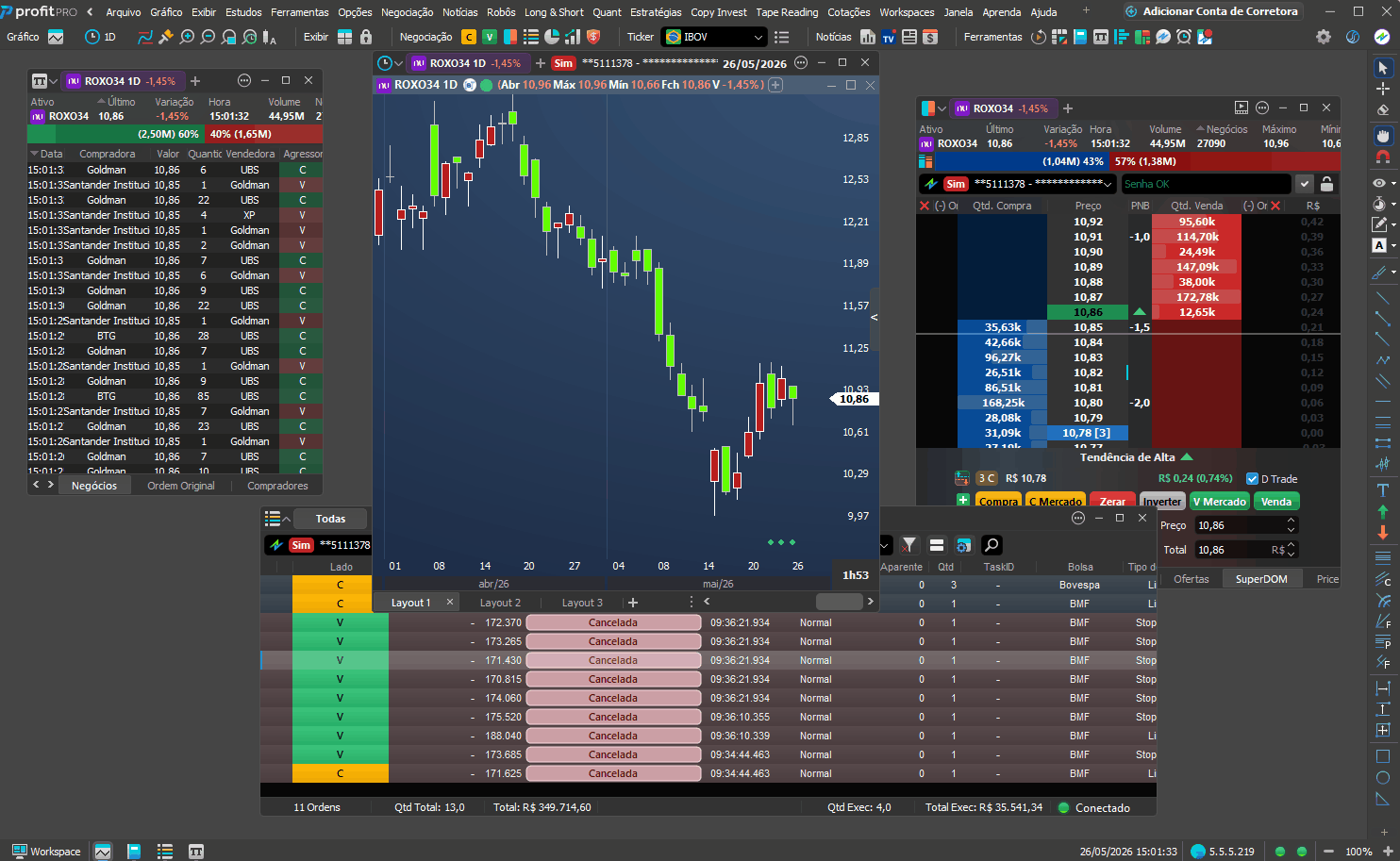Click the settings gear icon in top toolbar
This screenshot has height=861, width=1400.
click(x=1324, y=37)
